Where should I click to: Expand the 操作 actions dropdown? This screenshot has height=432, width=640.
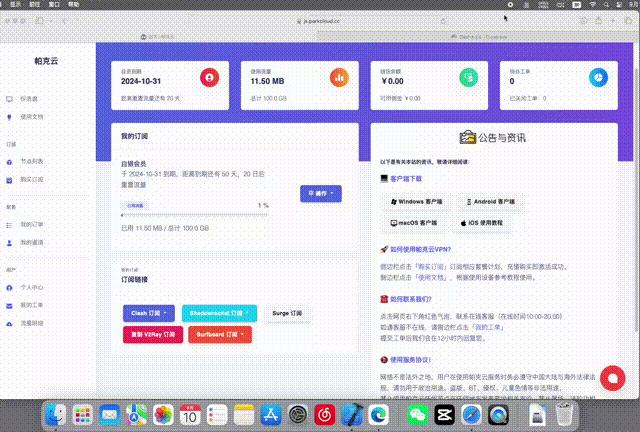pos(322,191)
